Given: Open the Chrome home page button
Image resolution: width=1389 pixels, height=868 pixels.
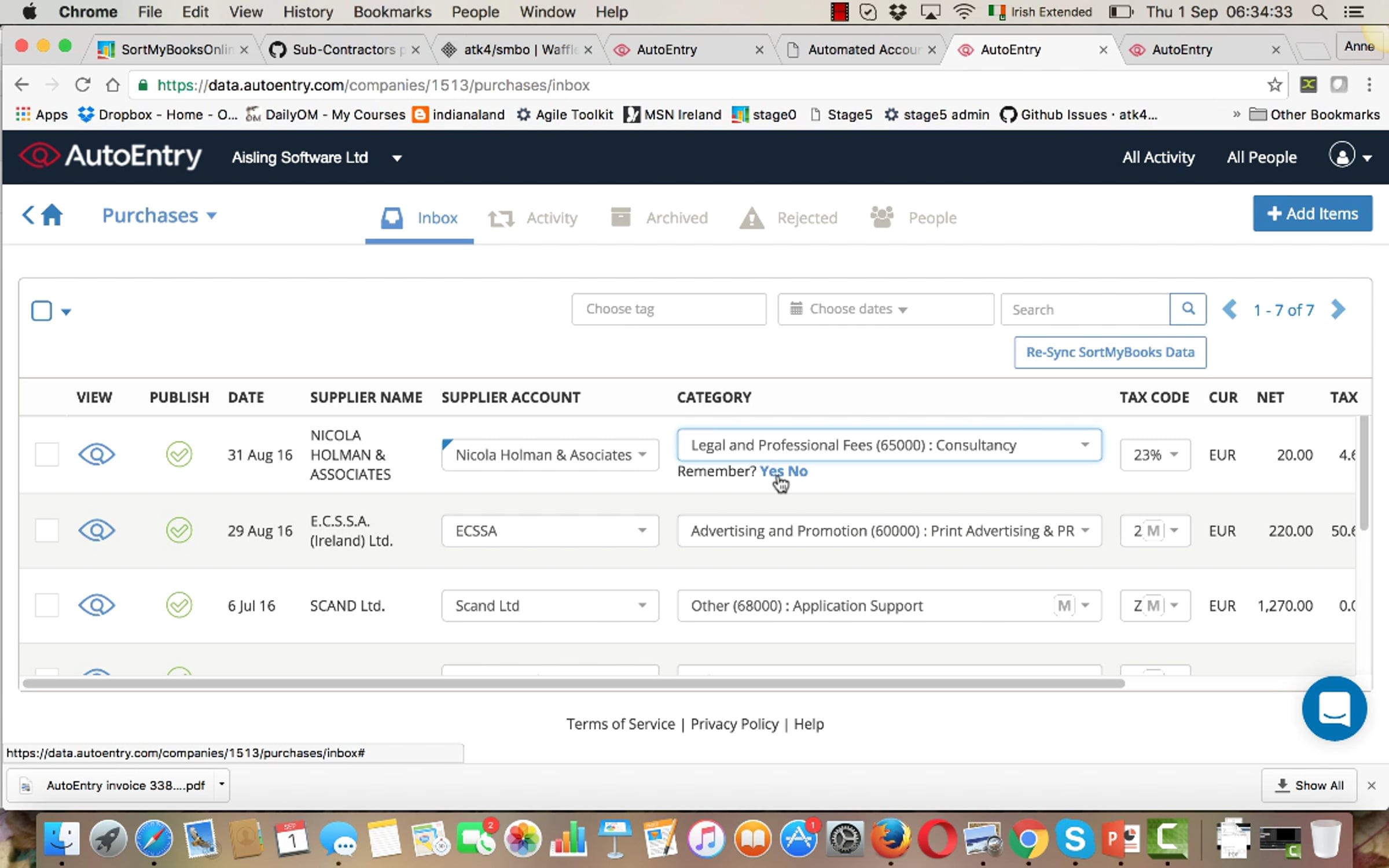Looking at the screenshot, I should tap(112, 85).
